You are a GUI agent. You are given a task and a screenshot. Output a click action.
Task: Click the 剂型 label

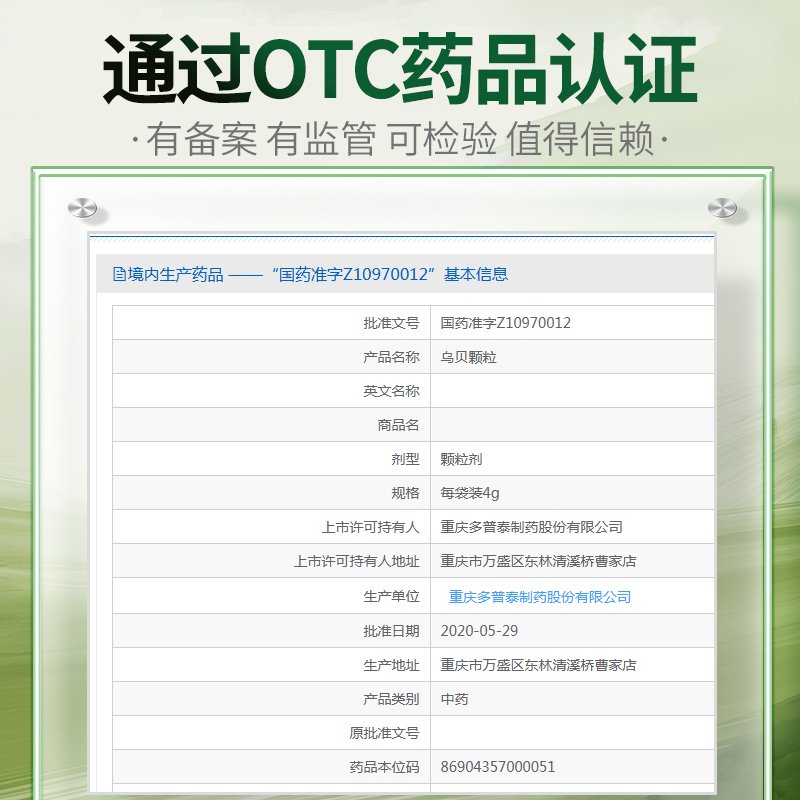(x=405, y=459)
